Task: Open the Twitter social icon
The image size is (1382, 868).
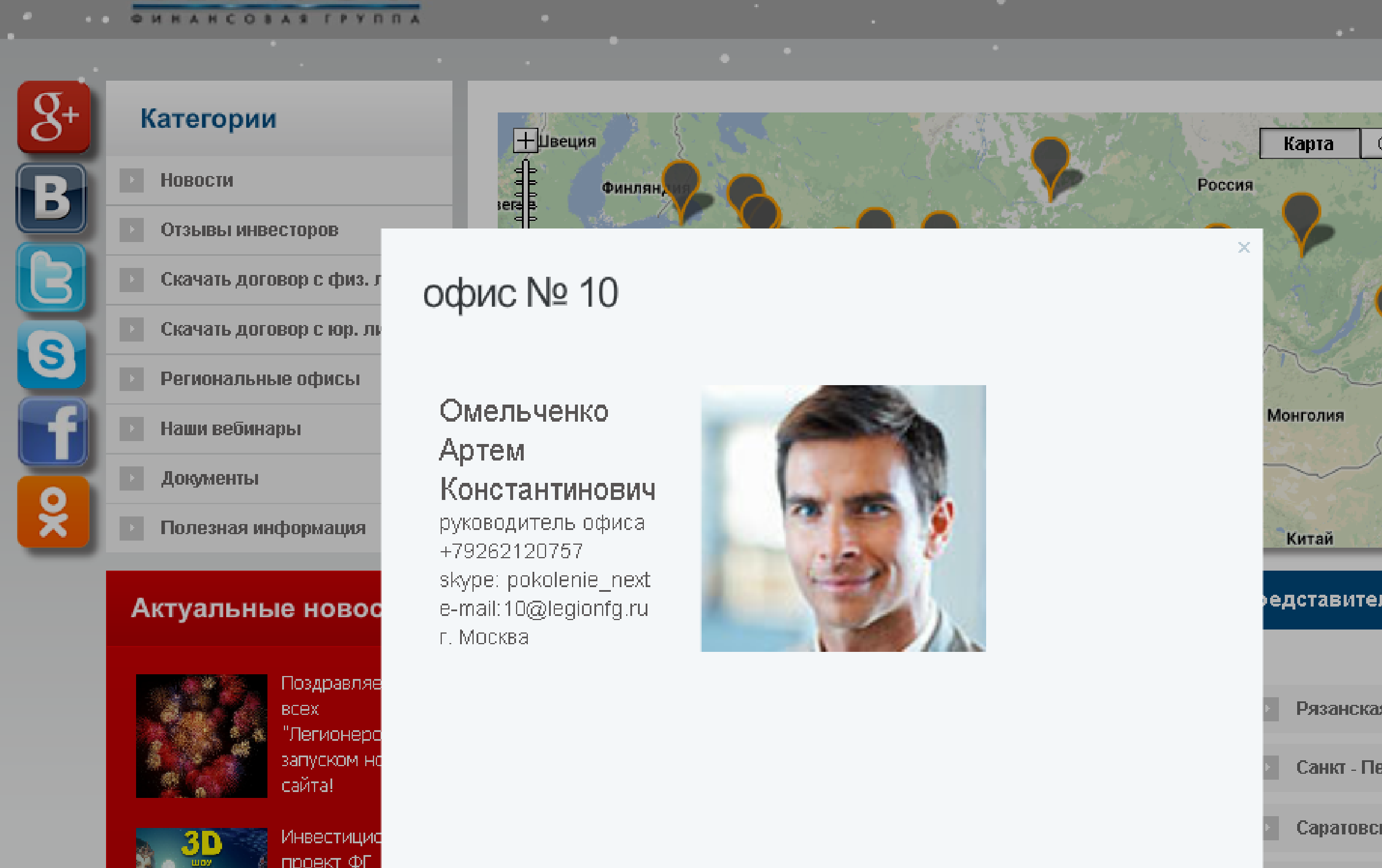Action: [52, 277]
